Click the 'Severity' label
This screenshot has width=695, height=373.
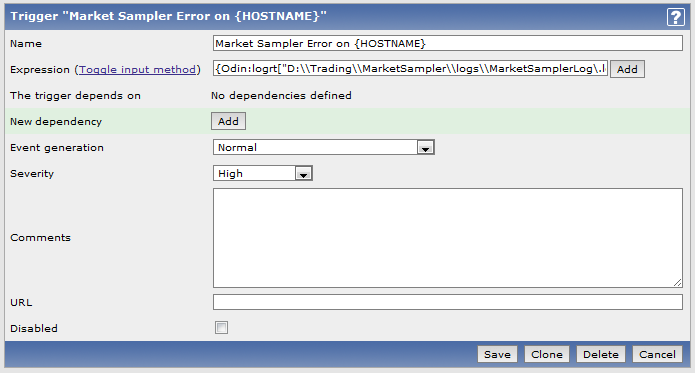point(32,174)
